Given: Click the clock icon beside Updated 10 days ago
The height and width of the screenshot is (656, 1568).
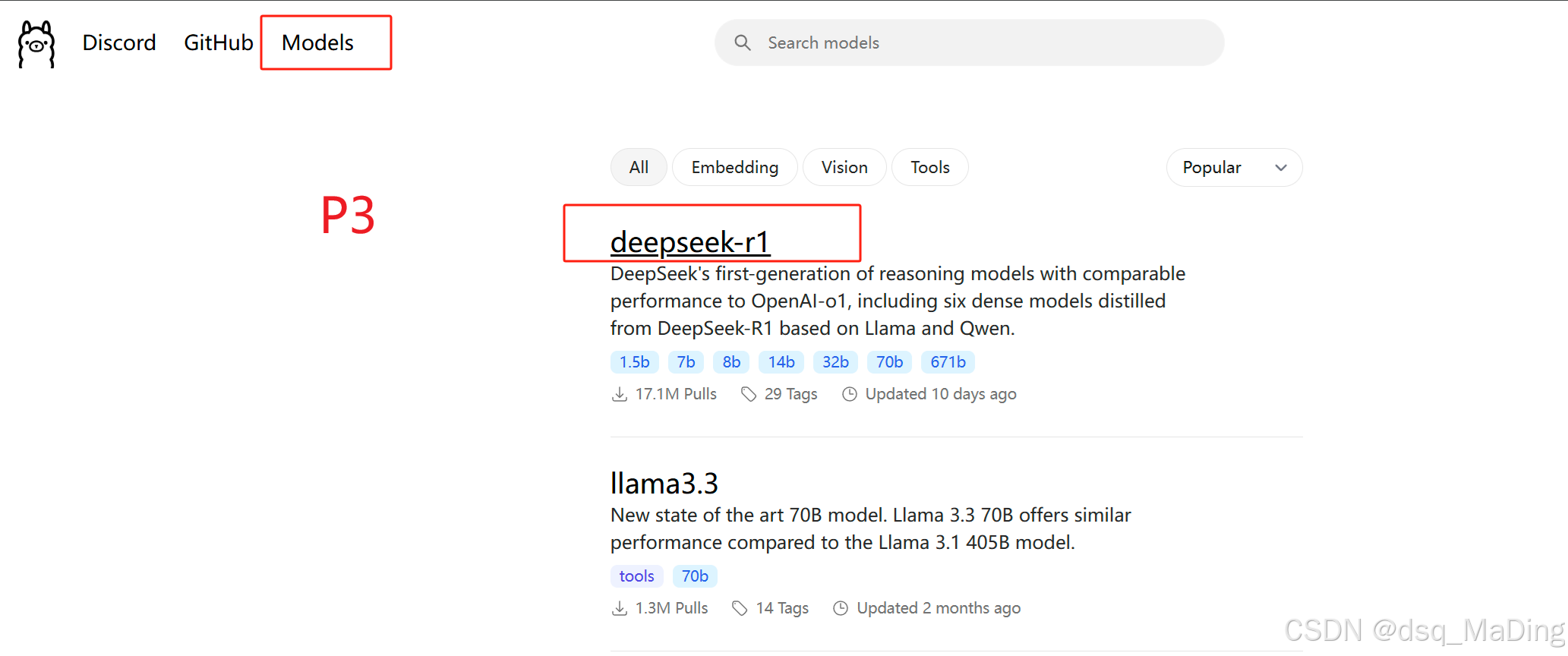Looking at the screenshot, I should 850,394.
